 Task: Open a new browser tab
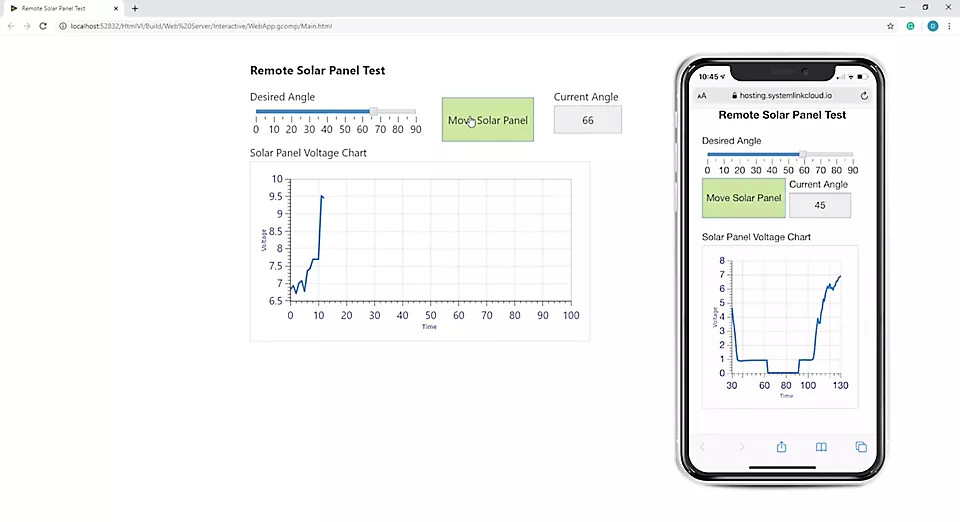point(135,8)
